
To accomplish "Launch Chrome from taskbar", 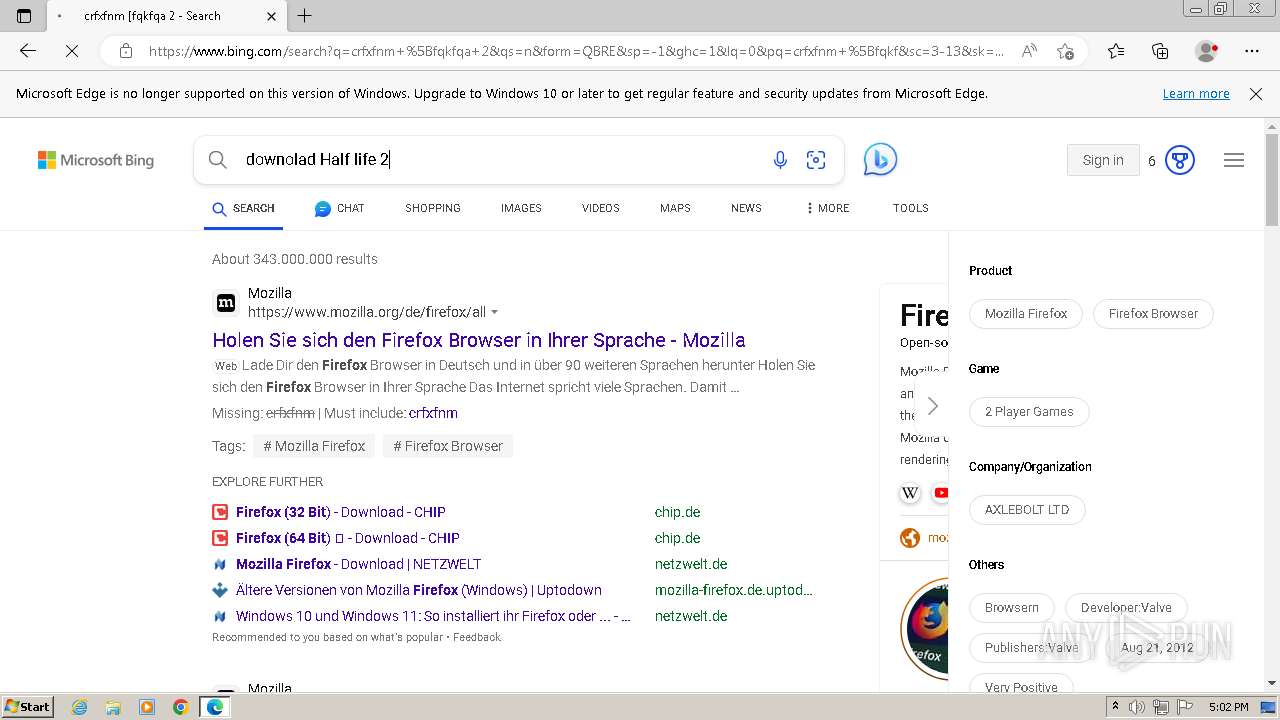I will click(180, 707).
